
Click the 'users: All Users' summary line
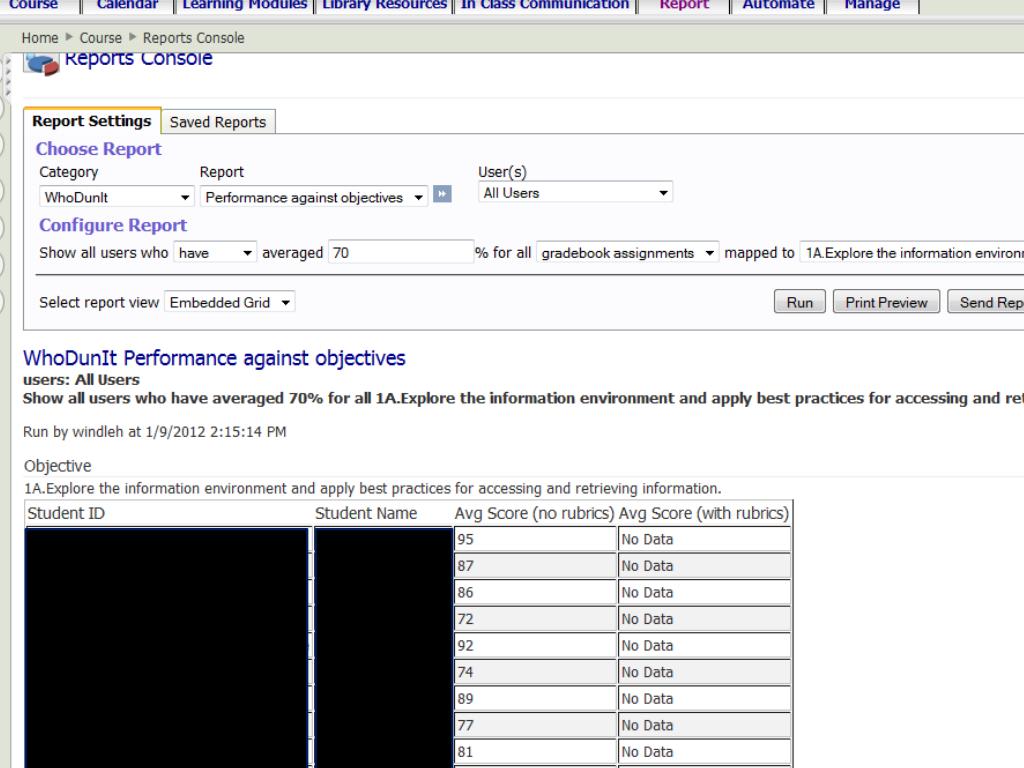coord(81,379)
